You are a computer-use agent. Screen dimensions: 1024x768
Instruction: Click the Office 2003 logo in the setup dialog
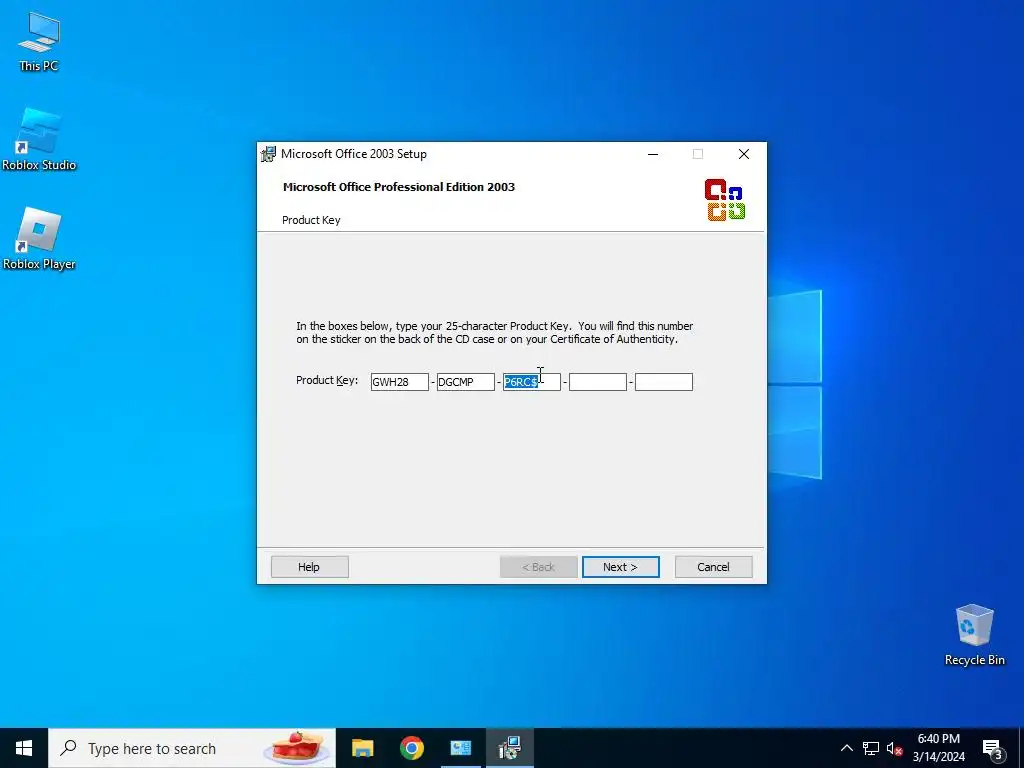pyautogui.click(x=725, y=200)
